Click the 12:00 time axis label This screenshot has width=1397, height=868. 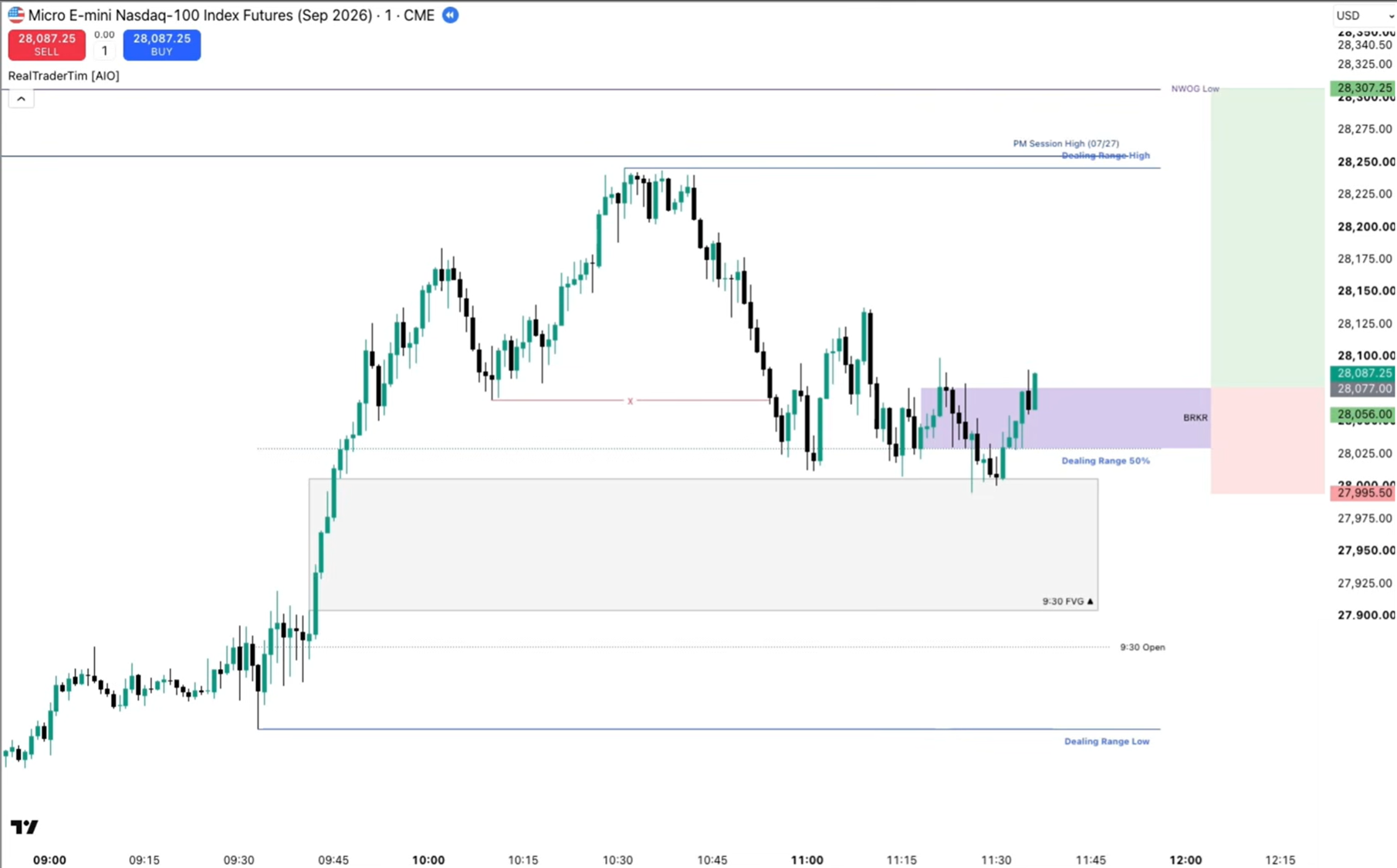[x=1186, y=860]
